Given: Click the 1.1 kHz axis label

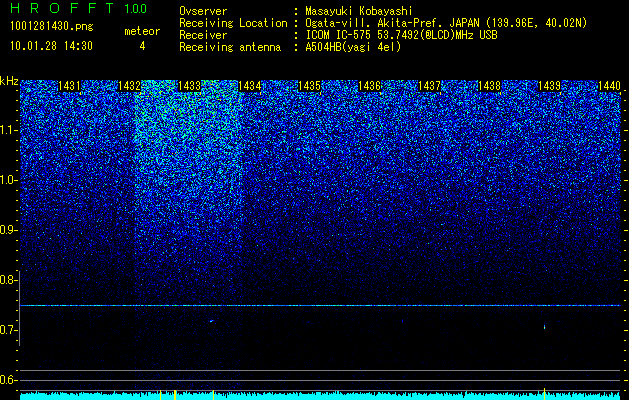Looking at the screenshot, I should click(8, 130).
